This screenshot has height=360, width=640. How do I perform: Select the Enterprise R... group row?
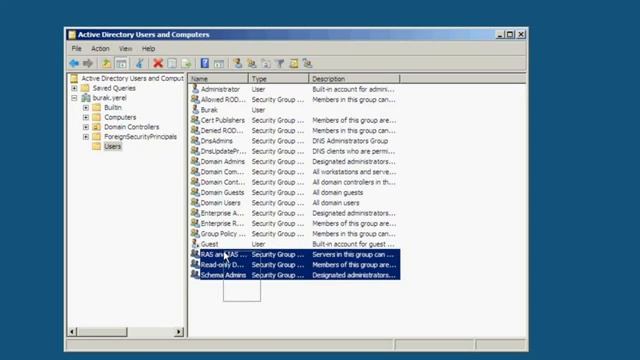point(295,223)
